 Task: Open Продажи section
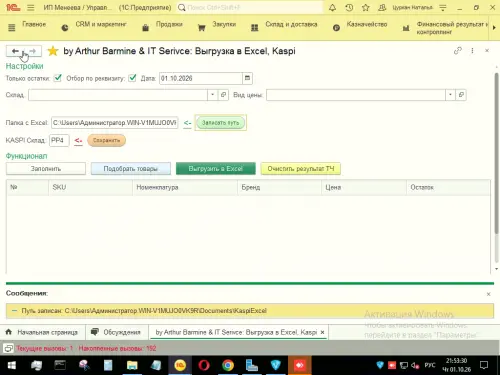(169, 24)
